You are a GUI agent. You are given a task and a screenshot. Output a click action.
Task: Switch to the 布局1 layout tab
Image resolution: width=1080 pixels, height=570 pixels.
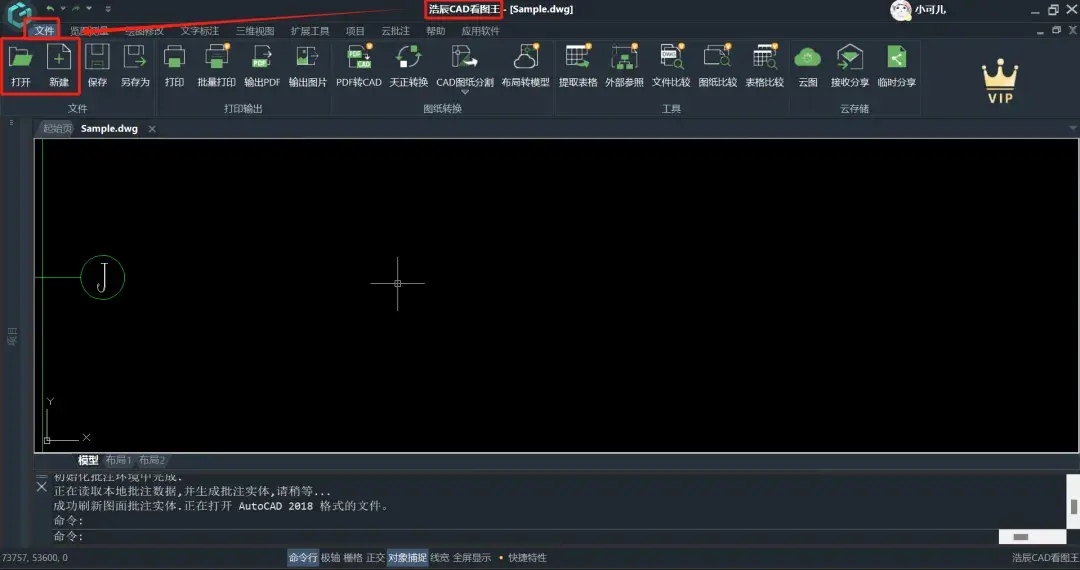click(x=118, y=460)
